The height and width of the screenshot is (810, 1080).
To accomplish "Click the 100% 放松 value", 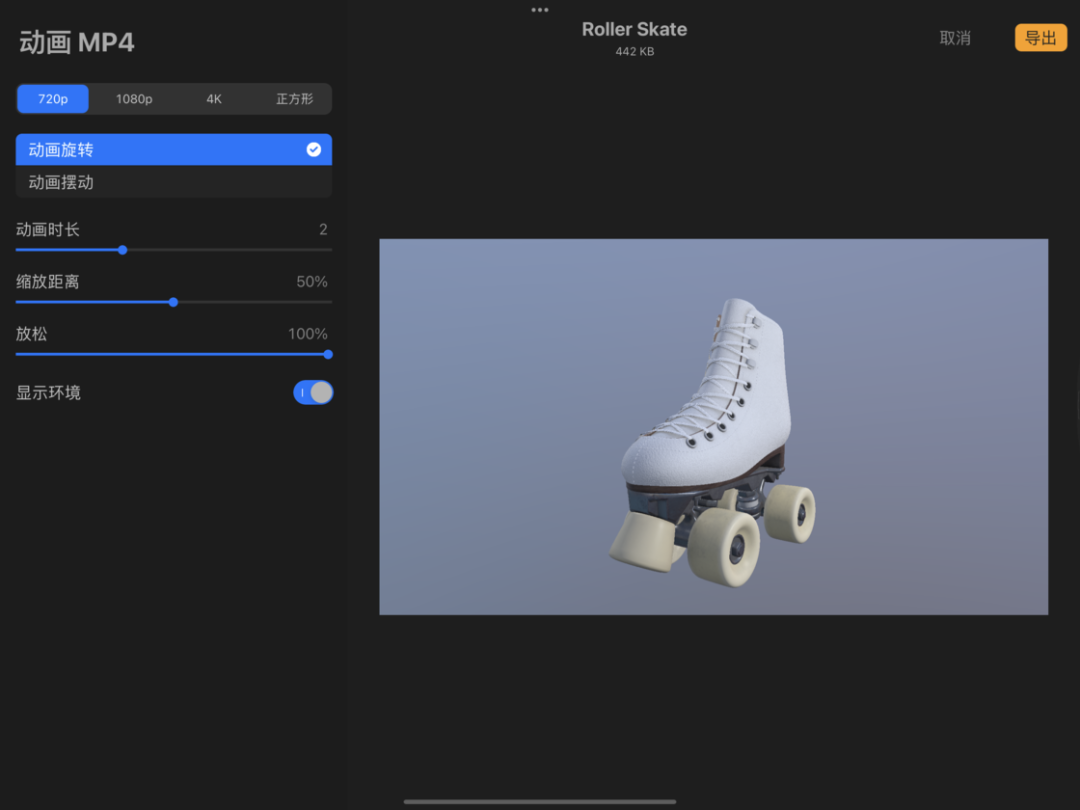I will coord(307,334).
